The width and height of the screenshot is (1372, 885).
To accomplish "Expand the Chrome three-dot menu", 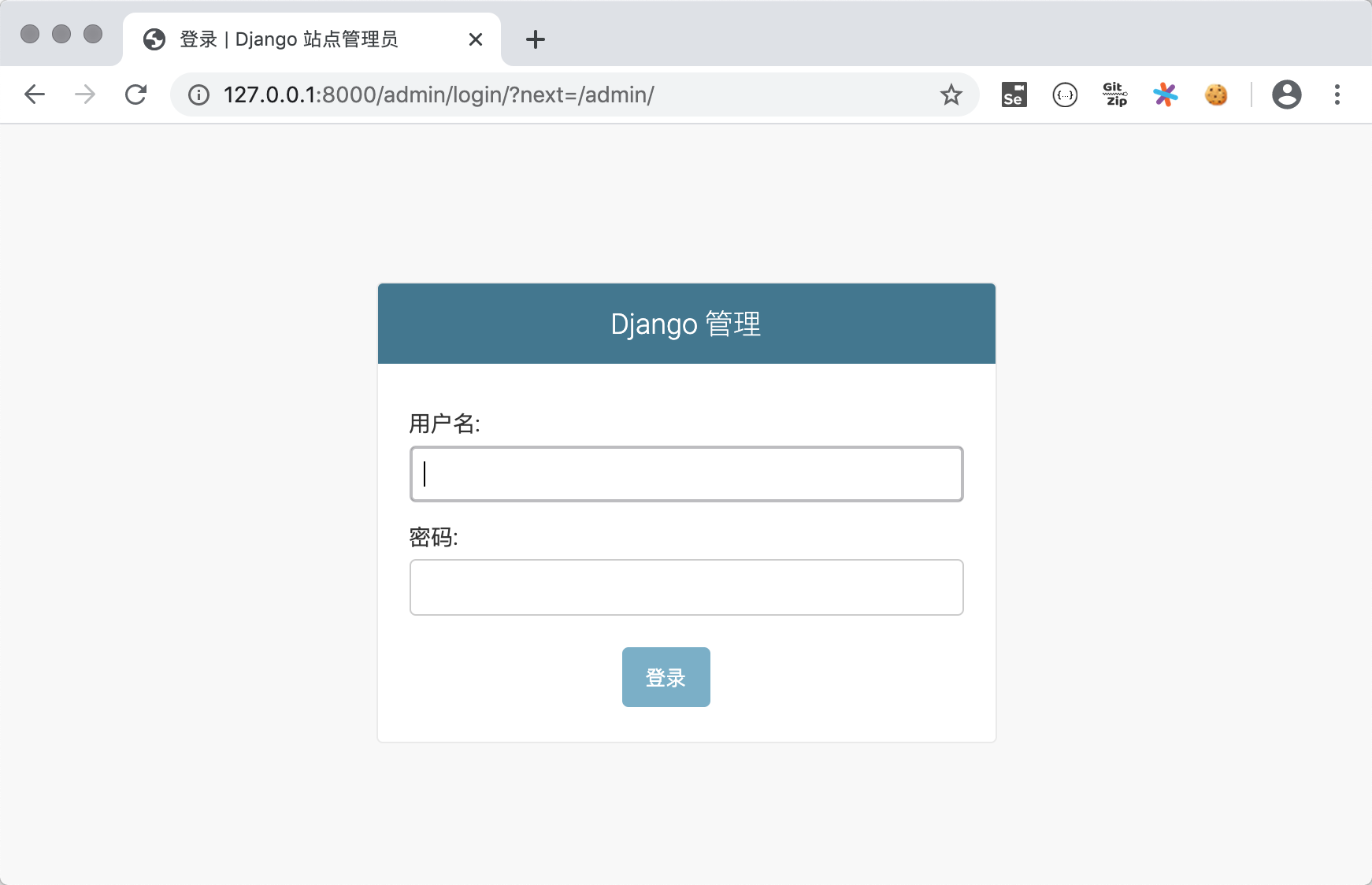I will pos(1337,94).
